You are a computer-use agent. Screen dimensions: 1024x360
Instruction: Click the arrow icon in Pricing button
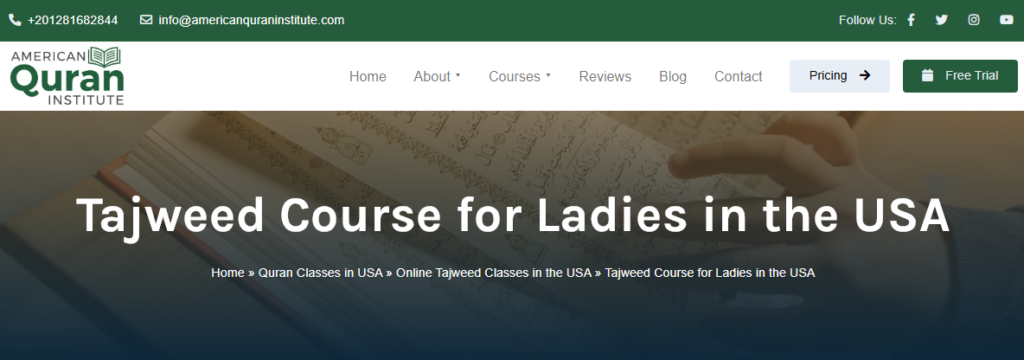pyautogui.click(x=865, y=76)
